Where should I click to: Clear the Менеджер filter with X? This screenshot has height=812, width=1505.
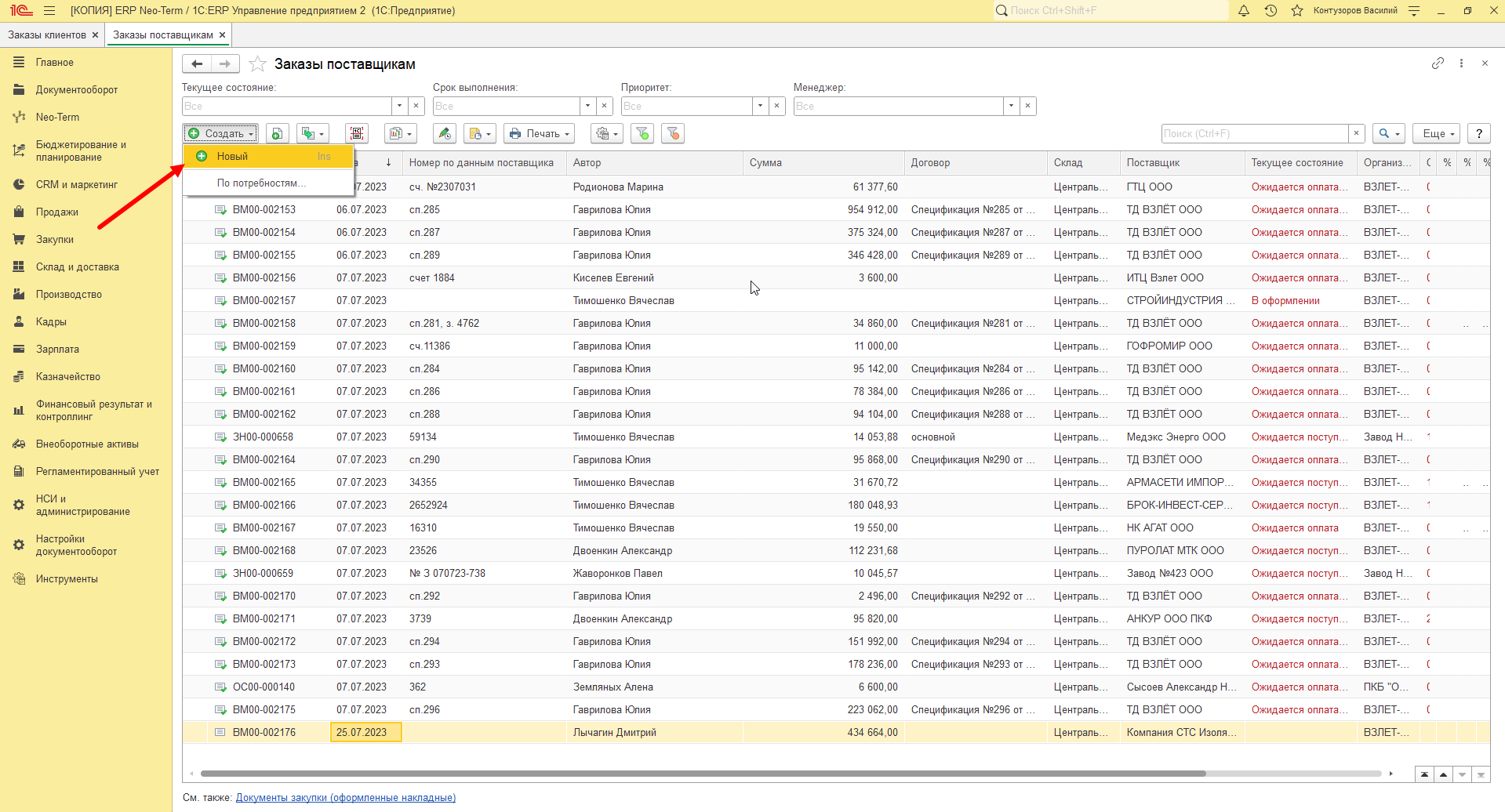(1028, 106)
